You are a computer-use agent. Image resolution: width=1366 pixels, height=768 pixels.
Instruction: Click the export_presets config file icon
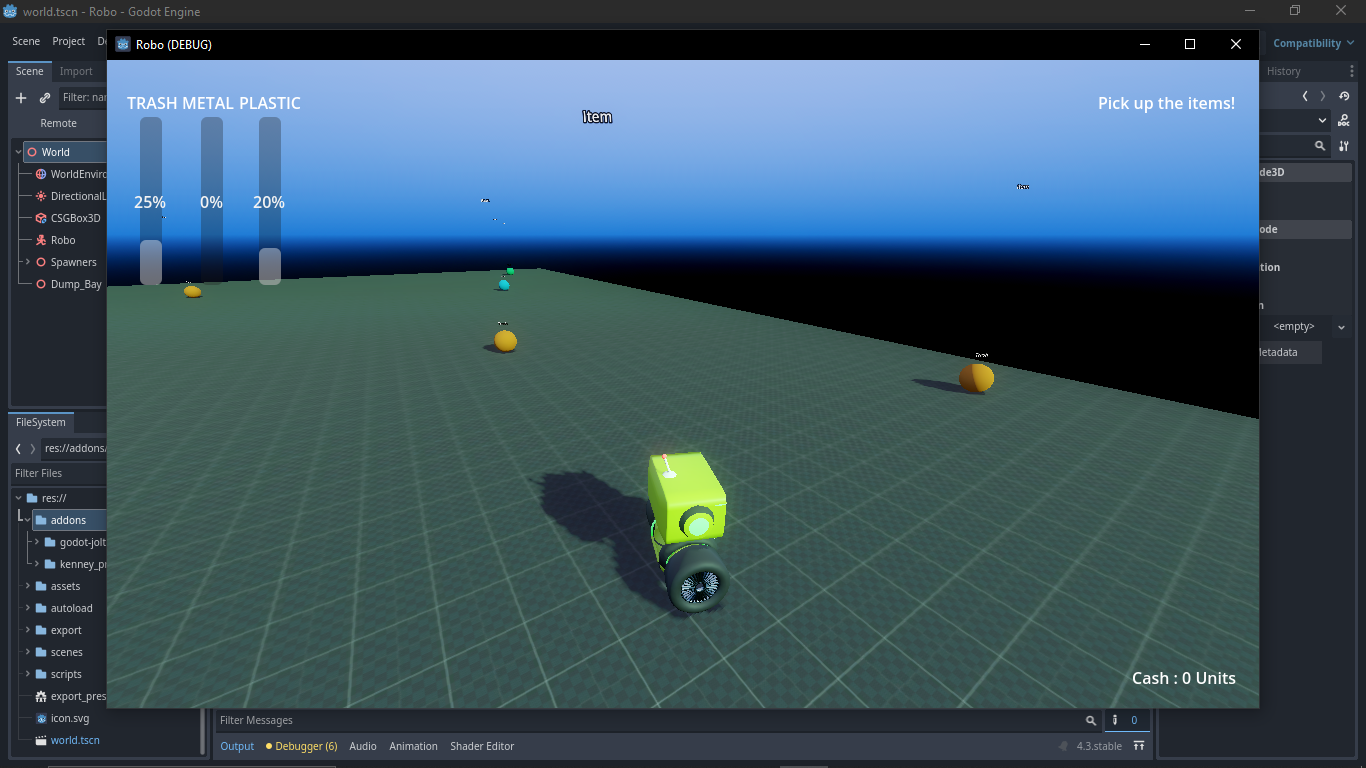[41, 696]
